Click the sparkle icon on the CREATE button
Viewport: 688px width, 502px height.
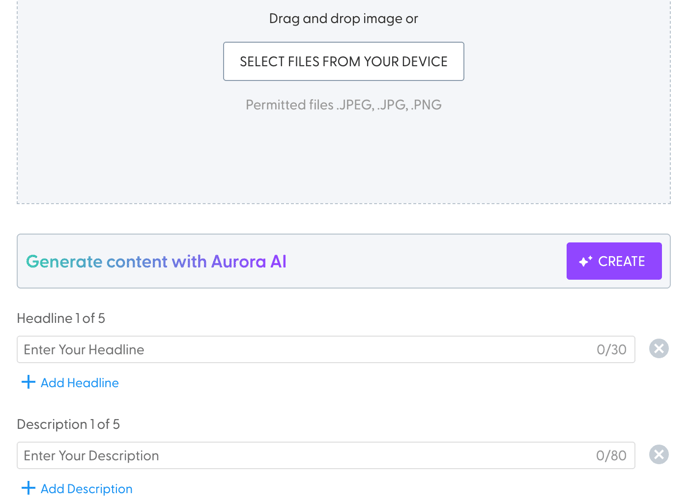coord(586,261)
